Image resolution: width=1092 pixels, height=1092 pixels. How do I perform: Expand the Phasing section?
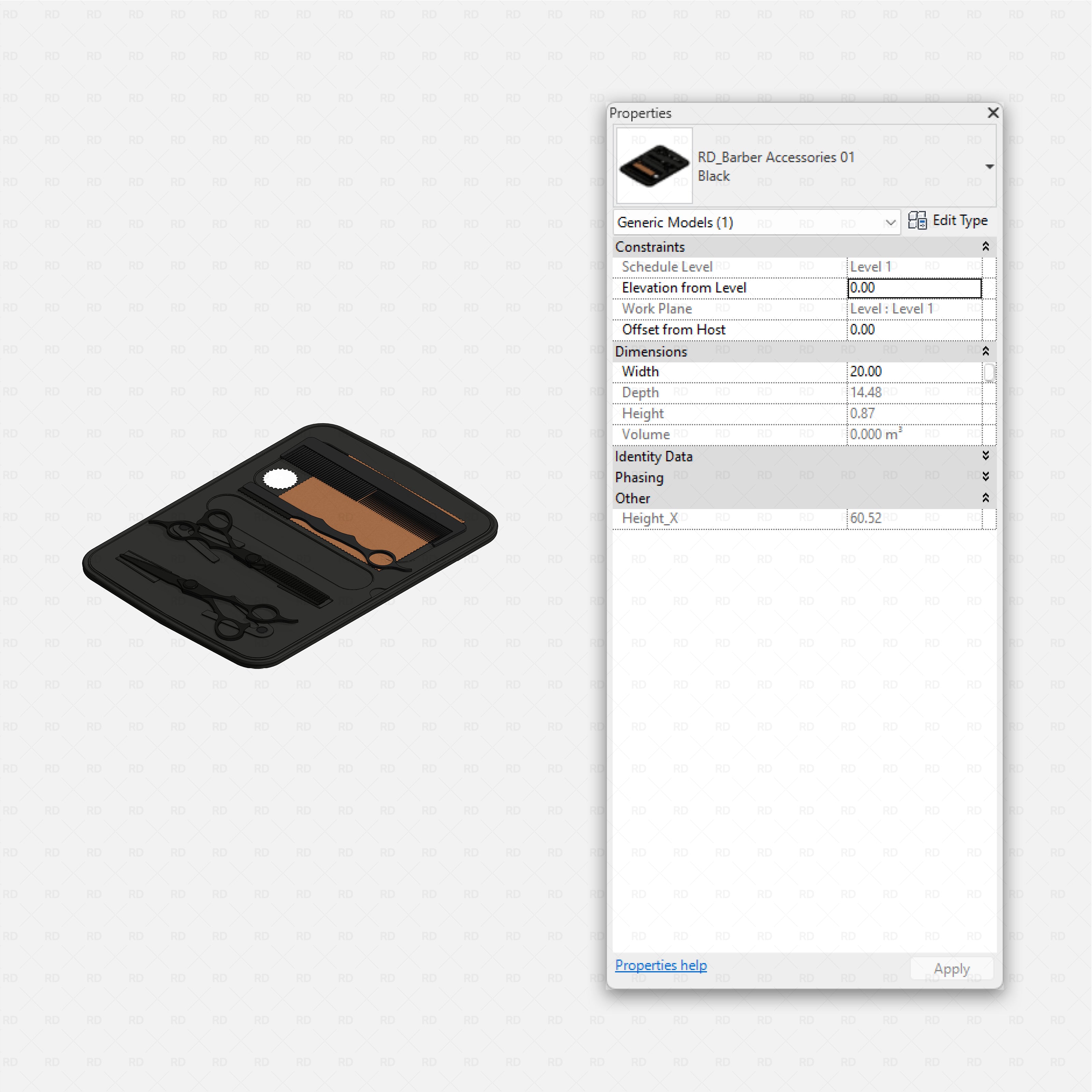[986, 477]
